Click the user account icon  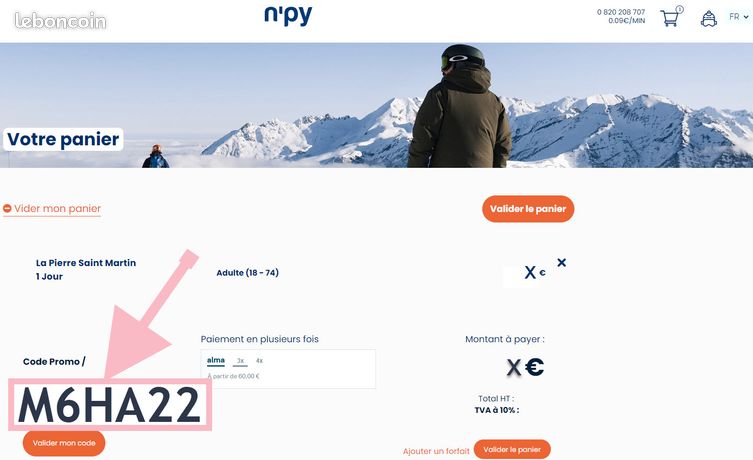pos(709,18)
